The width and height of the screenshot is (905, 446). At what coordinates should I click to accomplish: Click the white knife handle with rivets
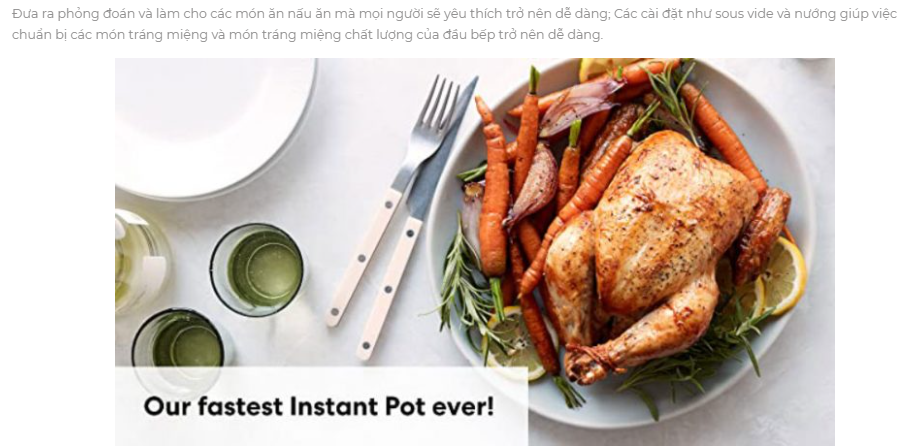coord(390,288)
